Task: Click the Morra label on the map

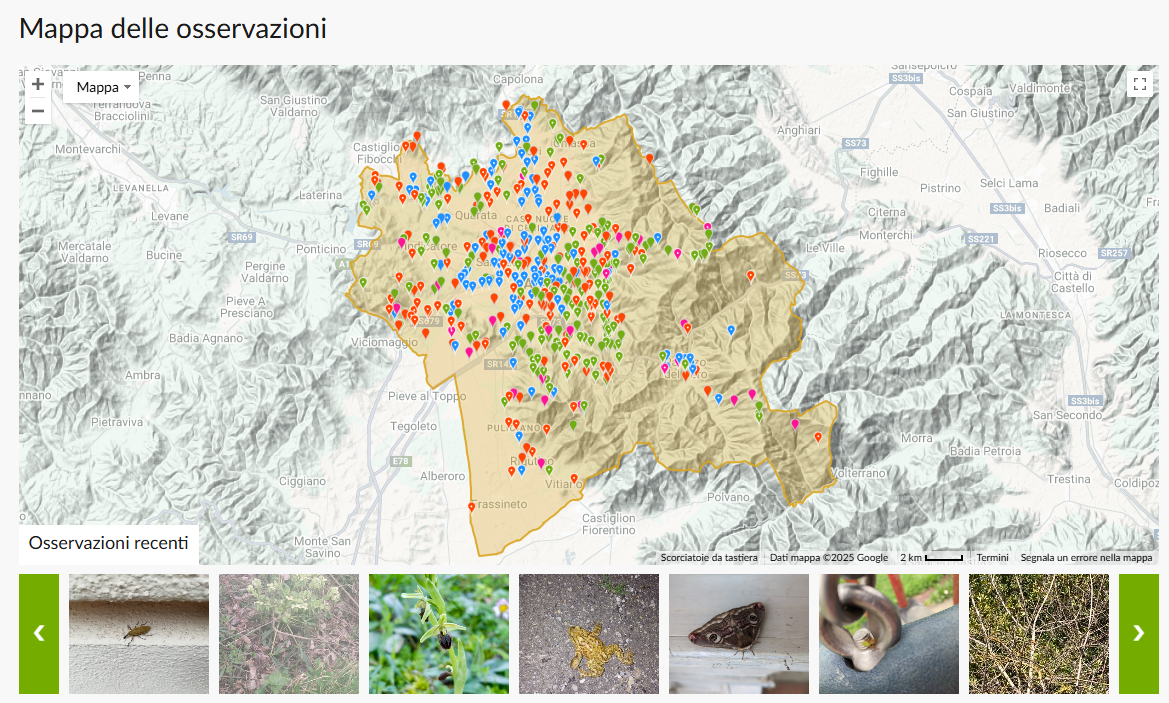Action: pos(916,438)
